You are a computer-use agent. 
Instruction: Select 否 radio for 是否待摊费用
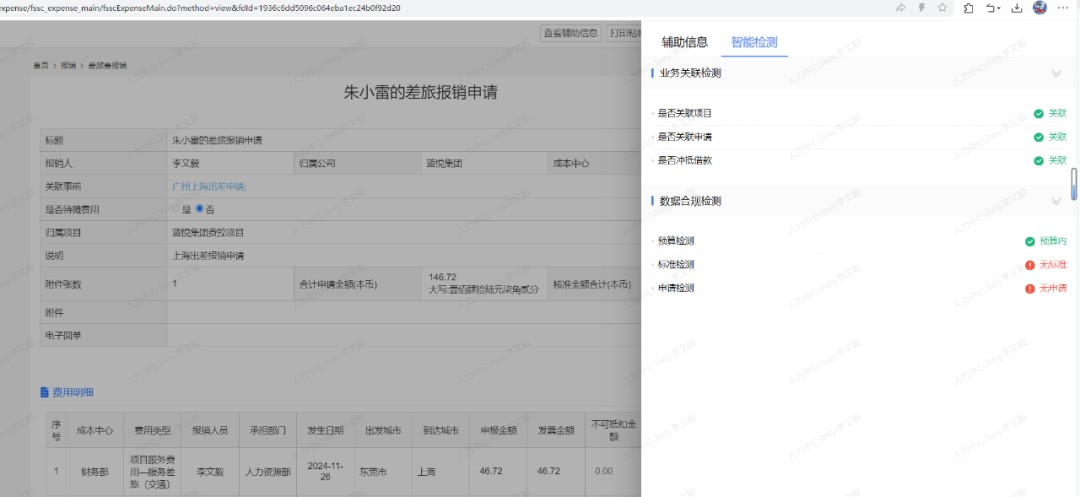tap(200, 209)
